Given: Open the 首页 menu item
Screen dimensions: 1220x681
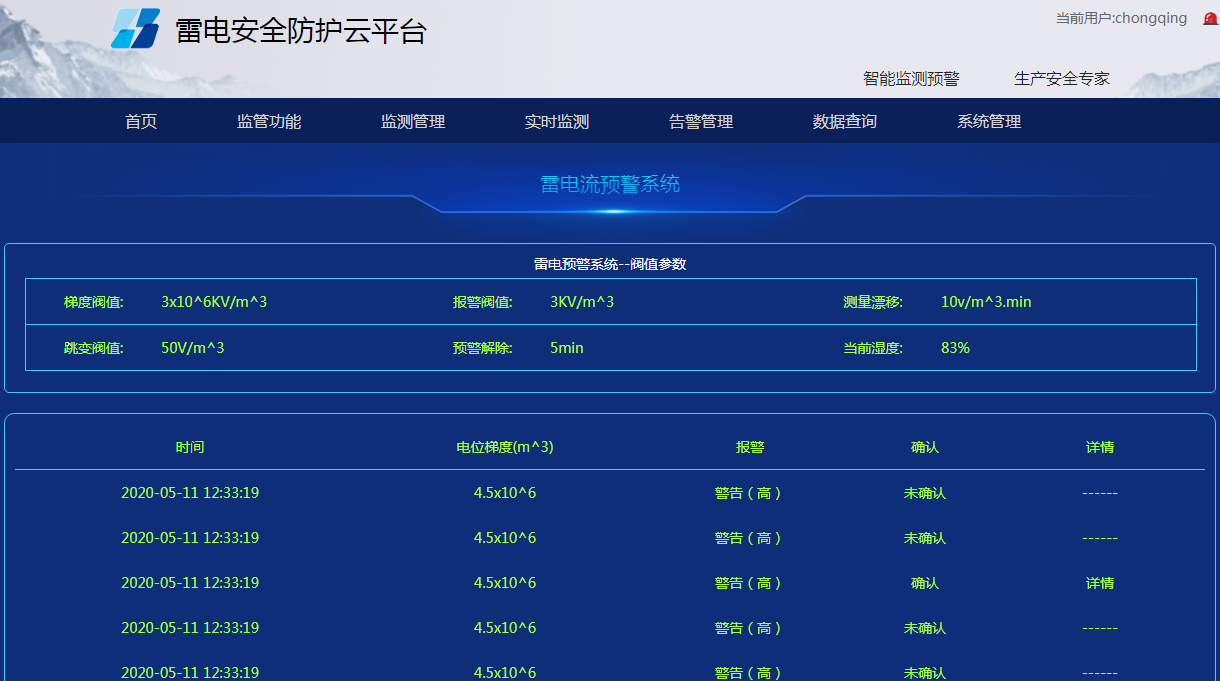Looking at the screenshot, I should pyautogui.click(x=141, y=122).
